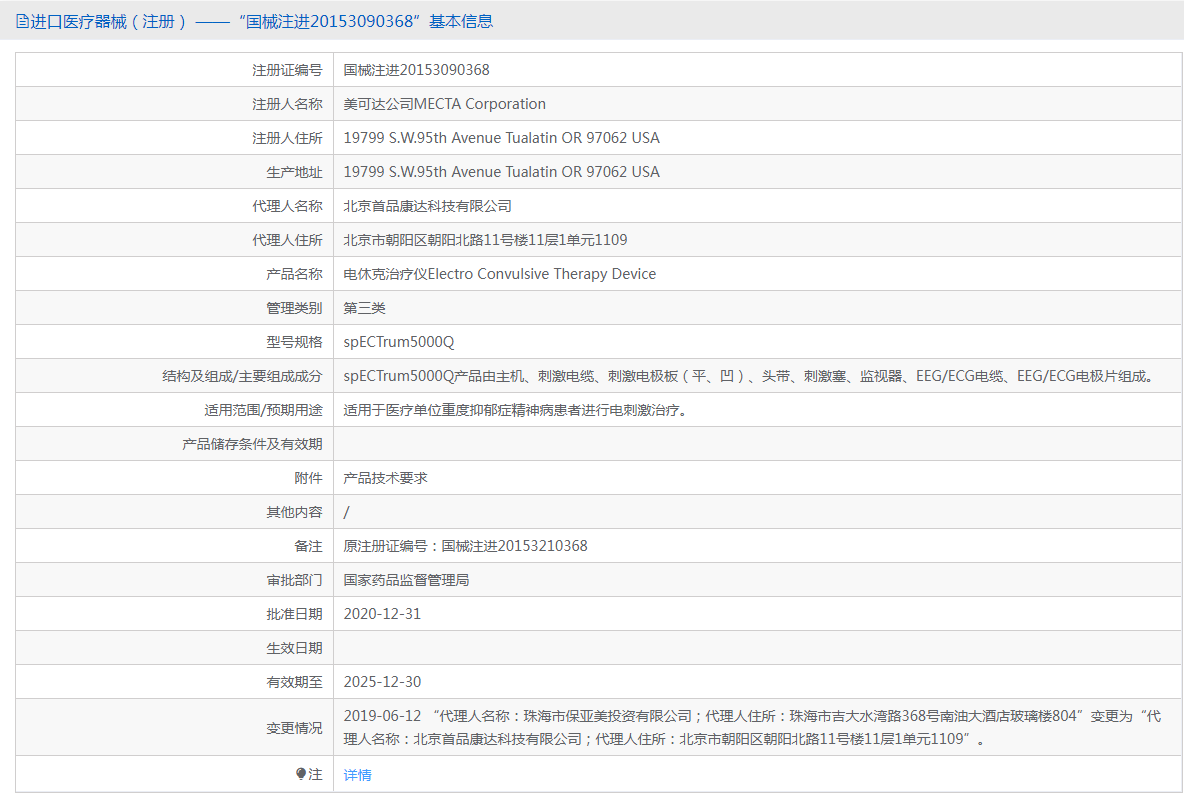Screen dimensions: 1184x794
Task: Click the 生产地址 address value
Action: (501, 172)
